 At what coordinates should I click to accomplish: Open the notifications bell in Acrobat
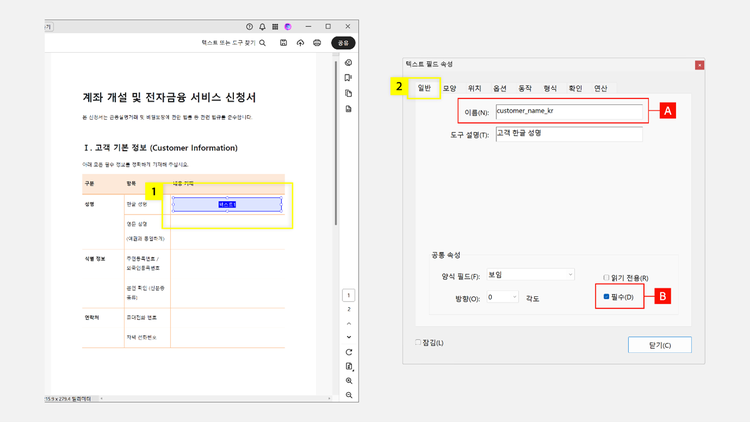click(x=262, y=27)
